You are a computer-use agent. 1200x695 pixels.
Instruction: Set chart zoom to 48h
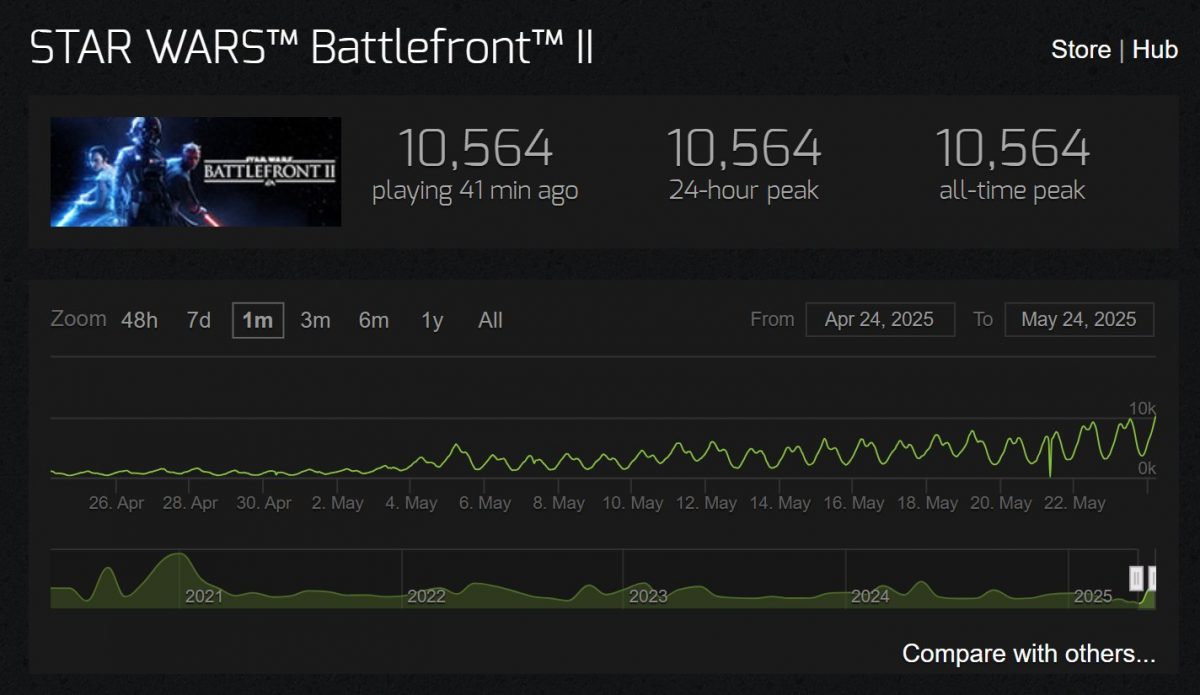139,321
